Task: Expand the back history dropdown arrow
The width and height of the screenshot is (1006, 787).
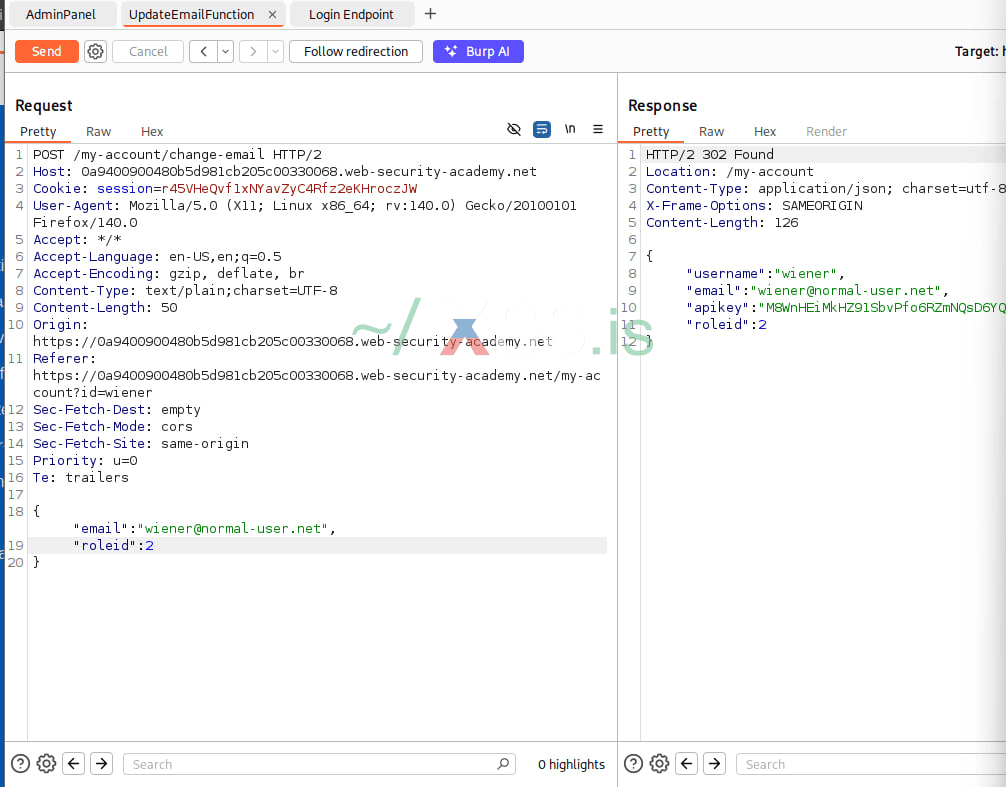Action: click(225, 52)
